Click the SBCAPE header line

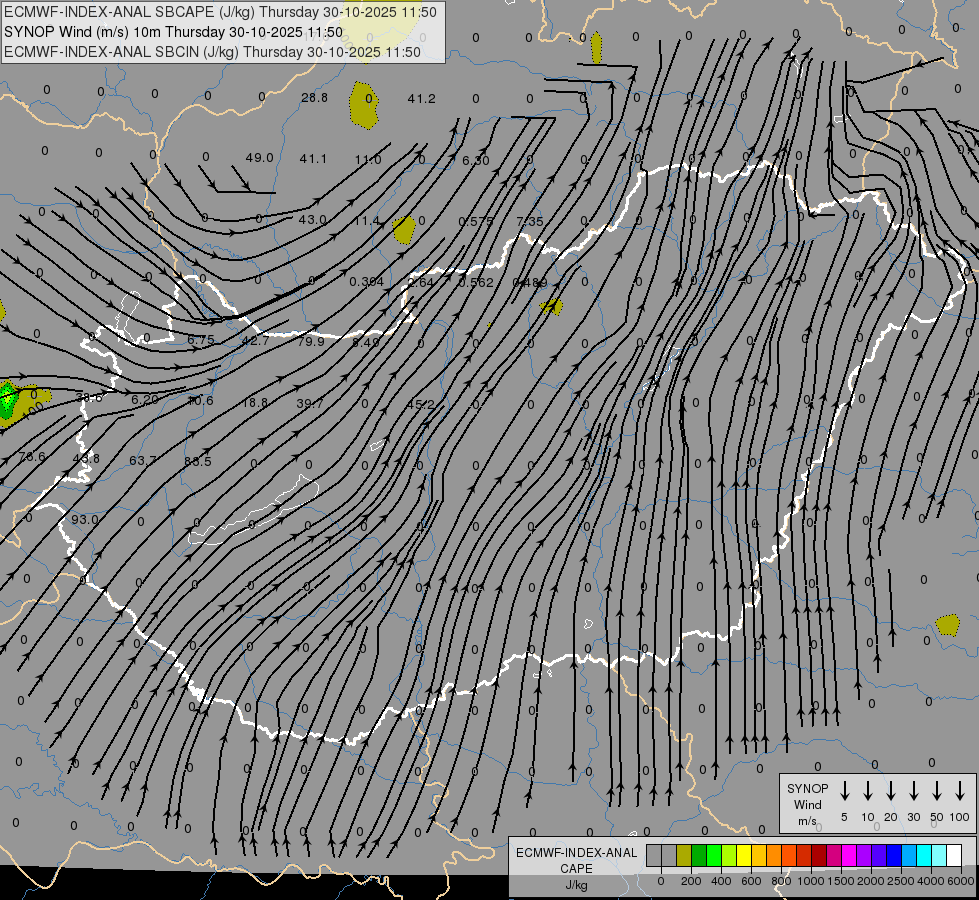pos(220,12)
